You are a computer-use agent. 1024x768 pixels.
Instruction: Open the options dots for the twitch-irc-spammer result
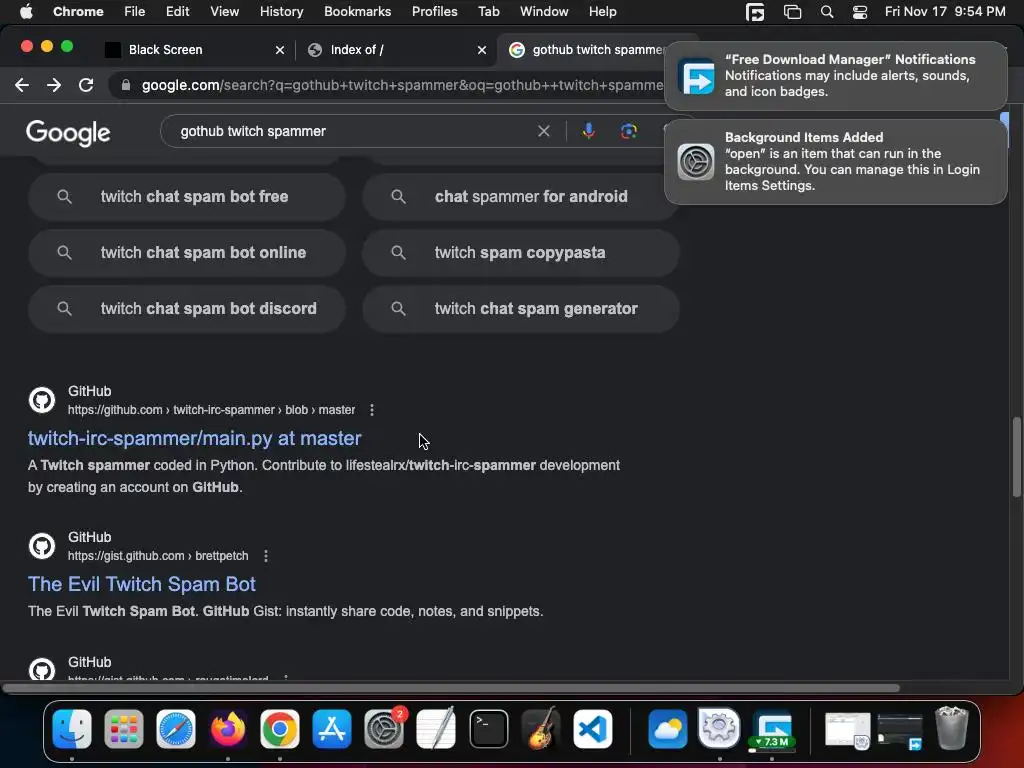coord(372,410)
